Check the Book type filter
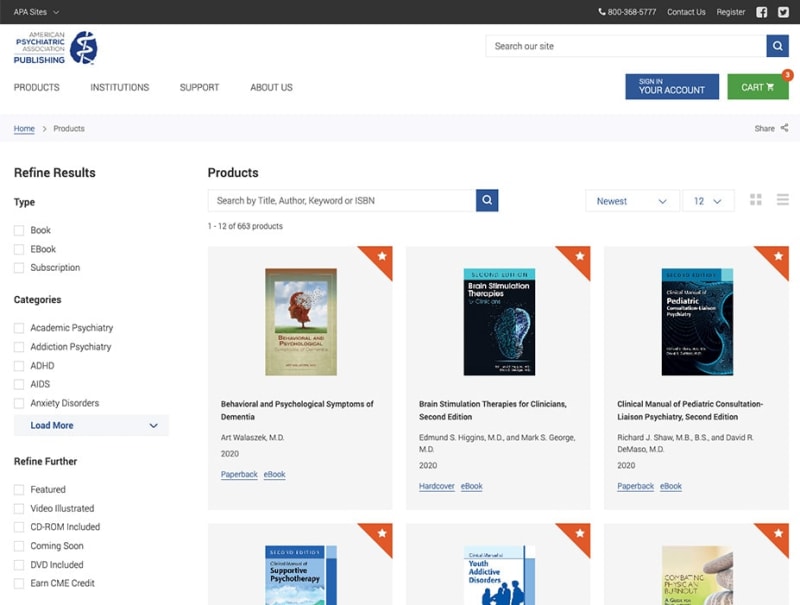Viewport: 800px width, 605px height. coord(19,231)
